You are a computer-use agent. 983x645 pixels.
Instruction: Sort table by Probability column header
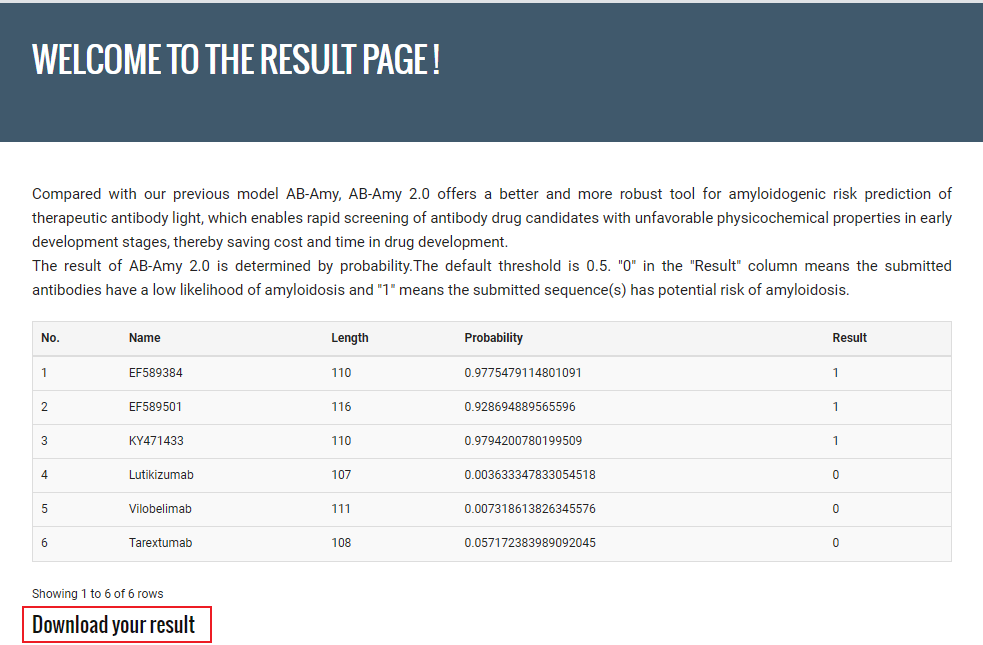493,338
